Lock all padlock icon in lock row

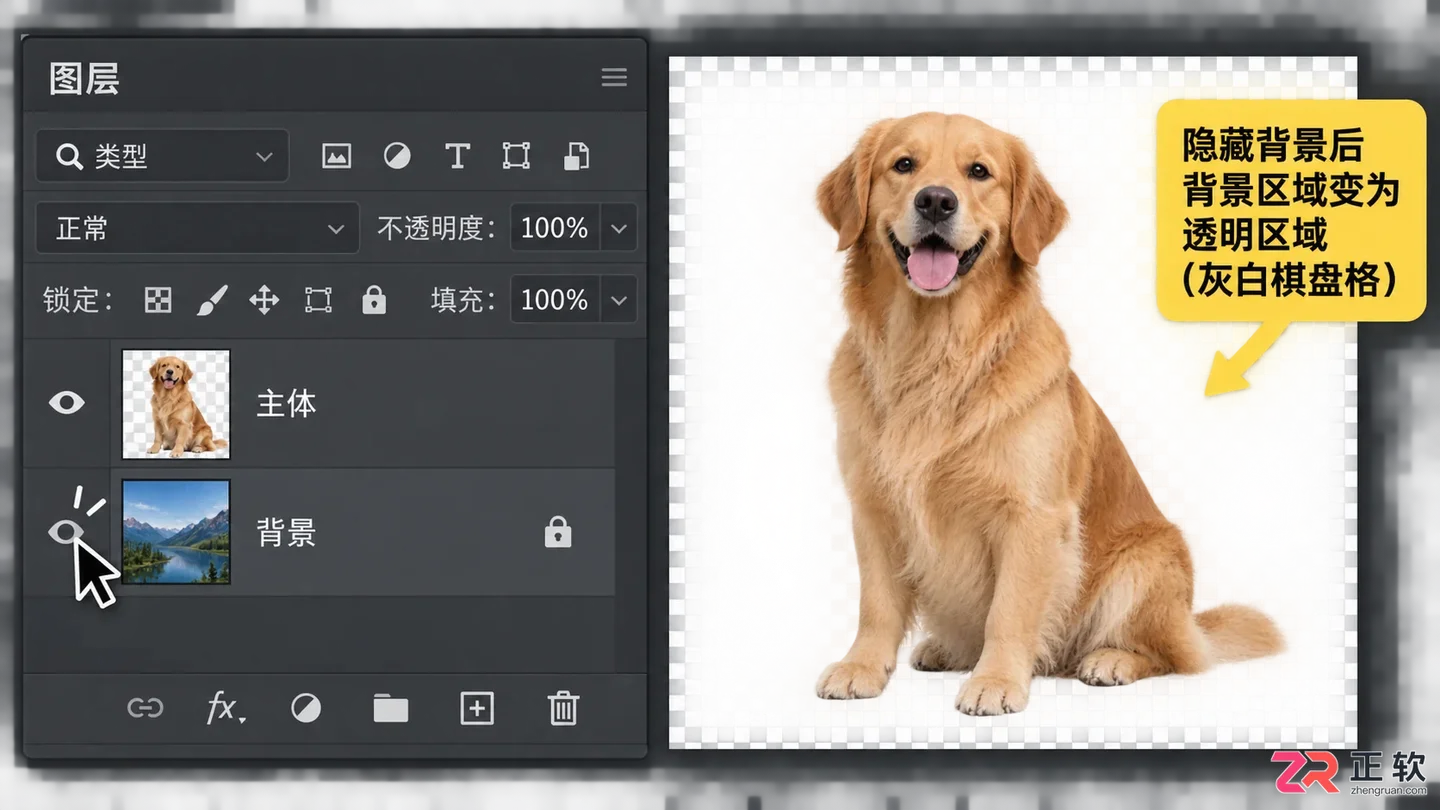[374, 299]
